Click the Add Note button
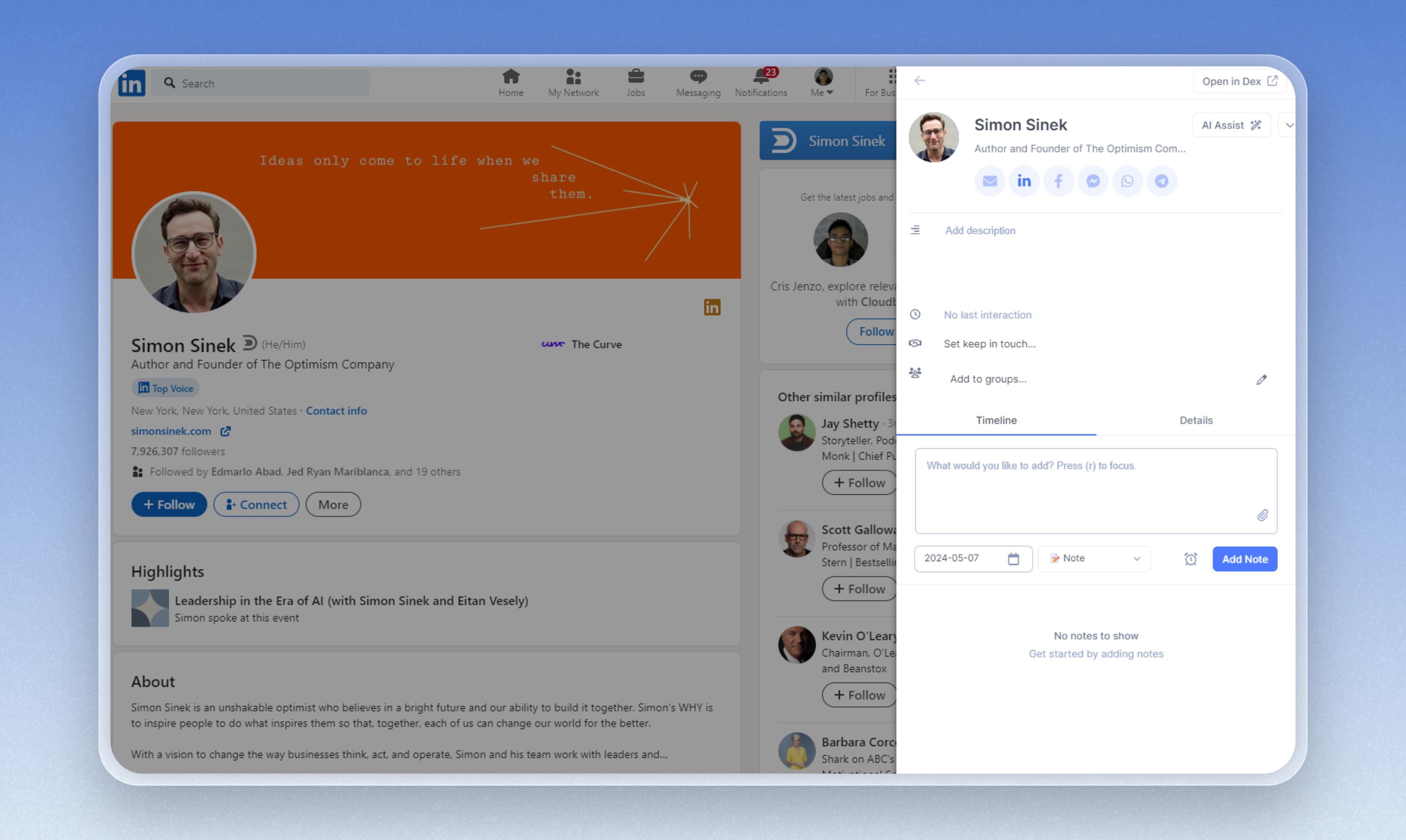This screenshot has width=1406, height=840. click(1244, 559)
